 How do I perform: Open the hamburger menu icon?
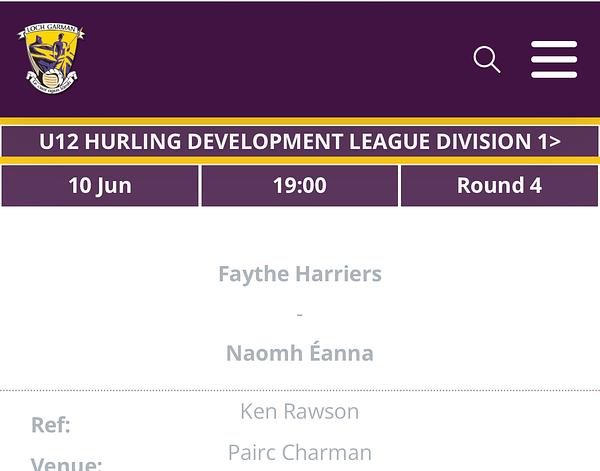(x=554, y=59)
